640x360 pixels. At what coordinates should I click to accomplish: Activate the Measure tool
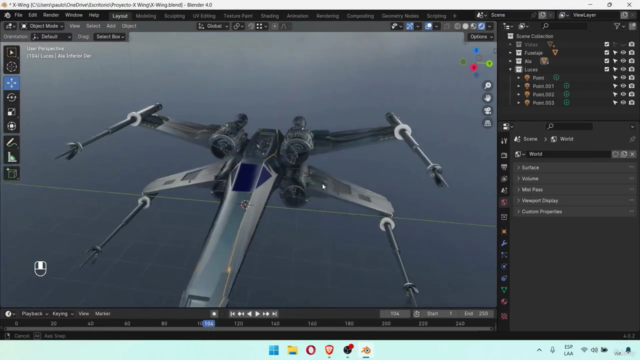[11, 157]
